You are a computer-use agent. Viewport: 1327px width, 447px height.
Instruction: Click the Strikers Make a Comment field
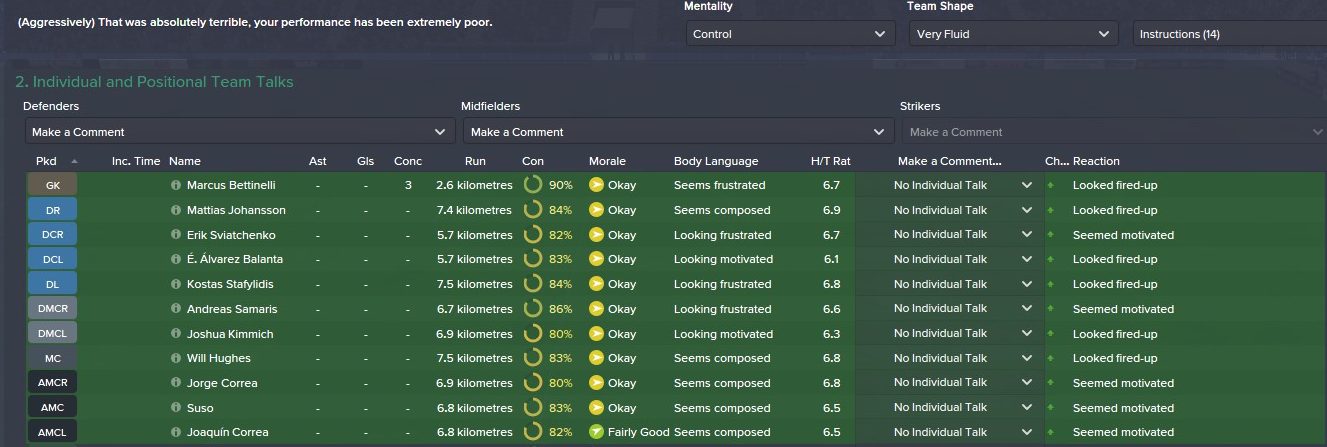pyautogui.click(x=1110, y=131)
